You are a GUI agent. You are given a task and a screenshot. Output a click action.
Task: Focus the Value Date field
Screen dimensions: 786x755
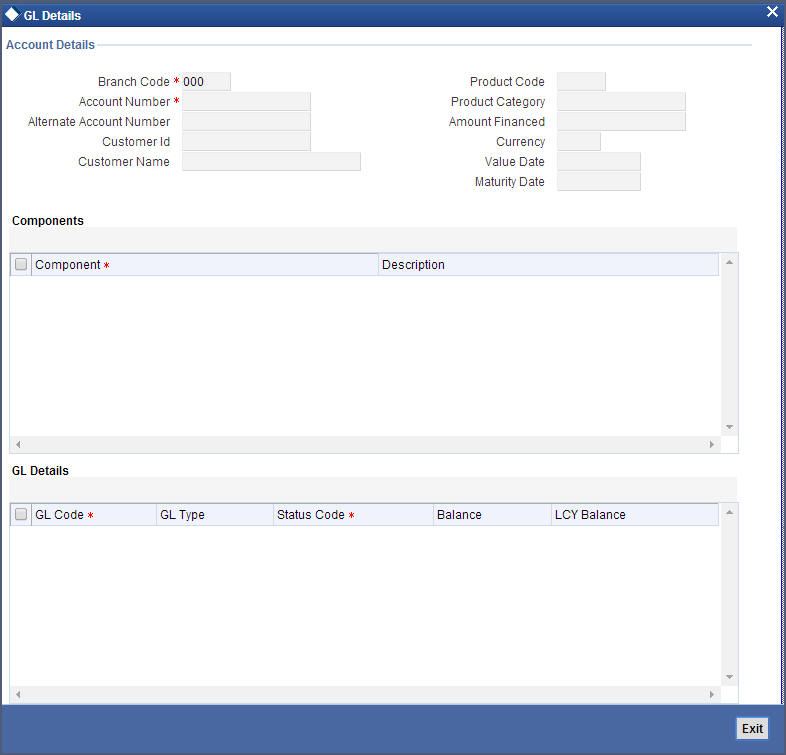[599, 162]
